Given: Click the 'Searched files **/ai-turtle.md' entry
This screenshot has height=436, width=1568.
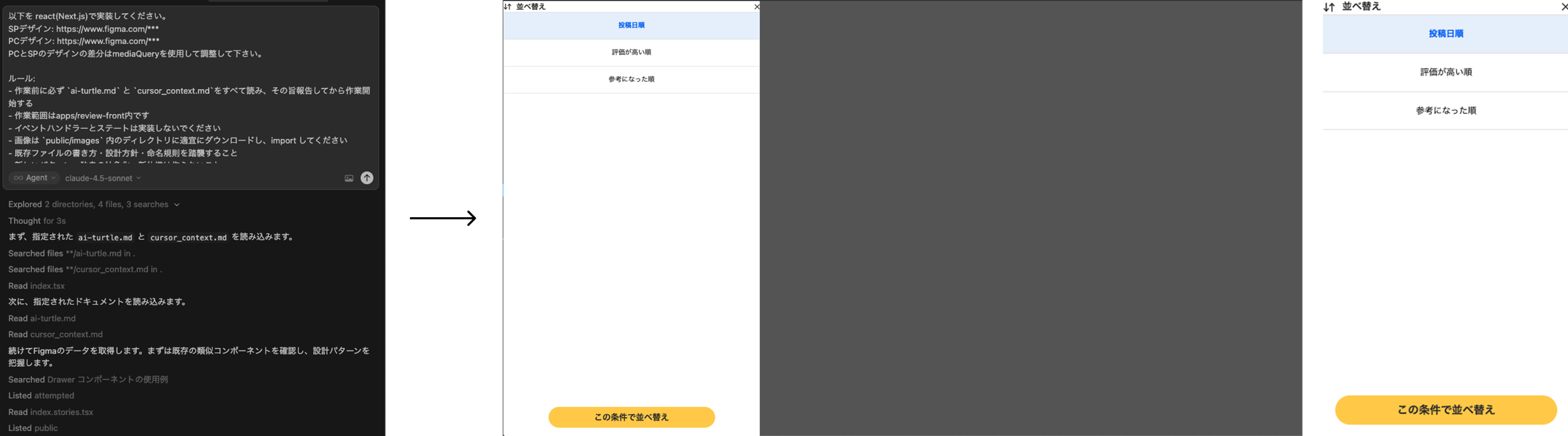Looking at the screenshot, I should [x=72, y=253].
